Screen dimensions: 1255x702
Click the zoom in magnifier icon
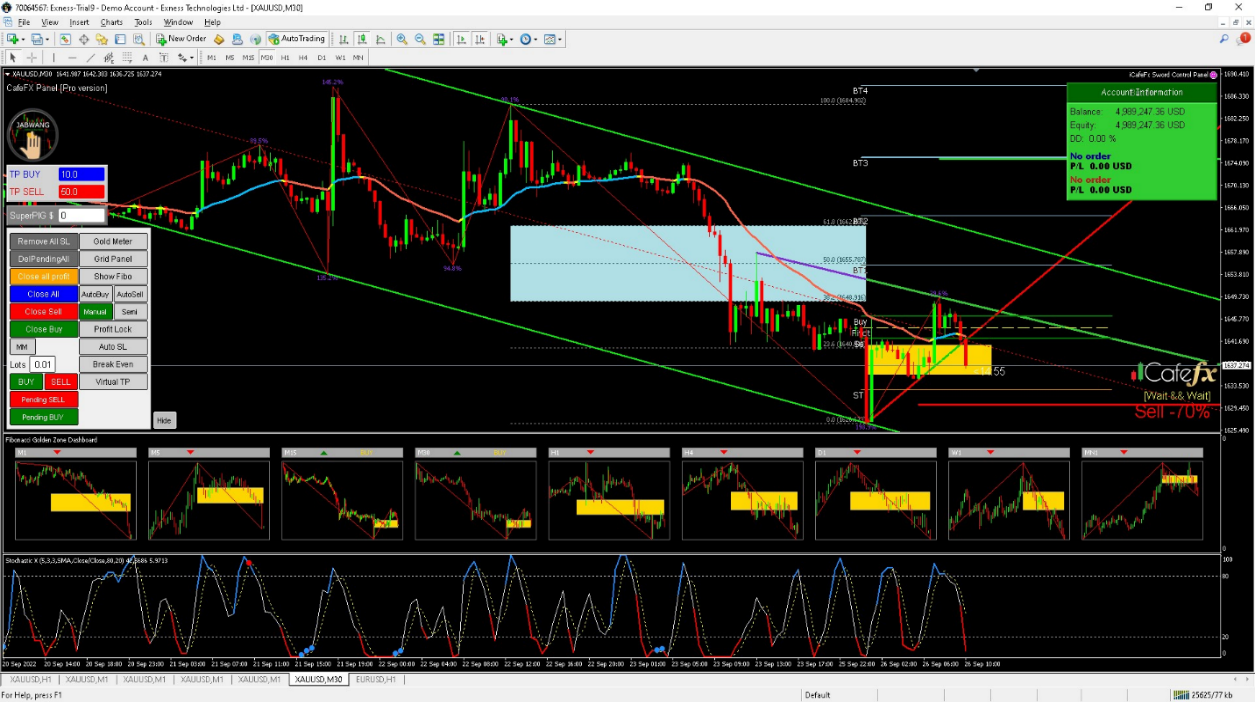[x=401, y=39]
